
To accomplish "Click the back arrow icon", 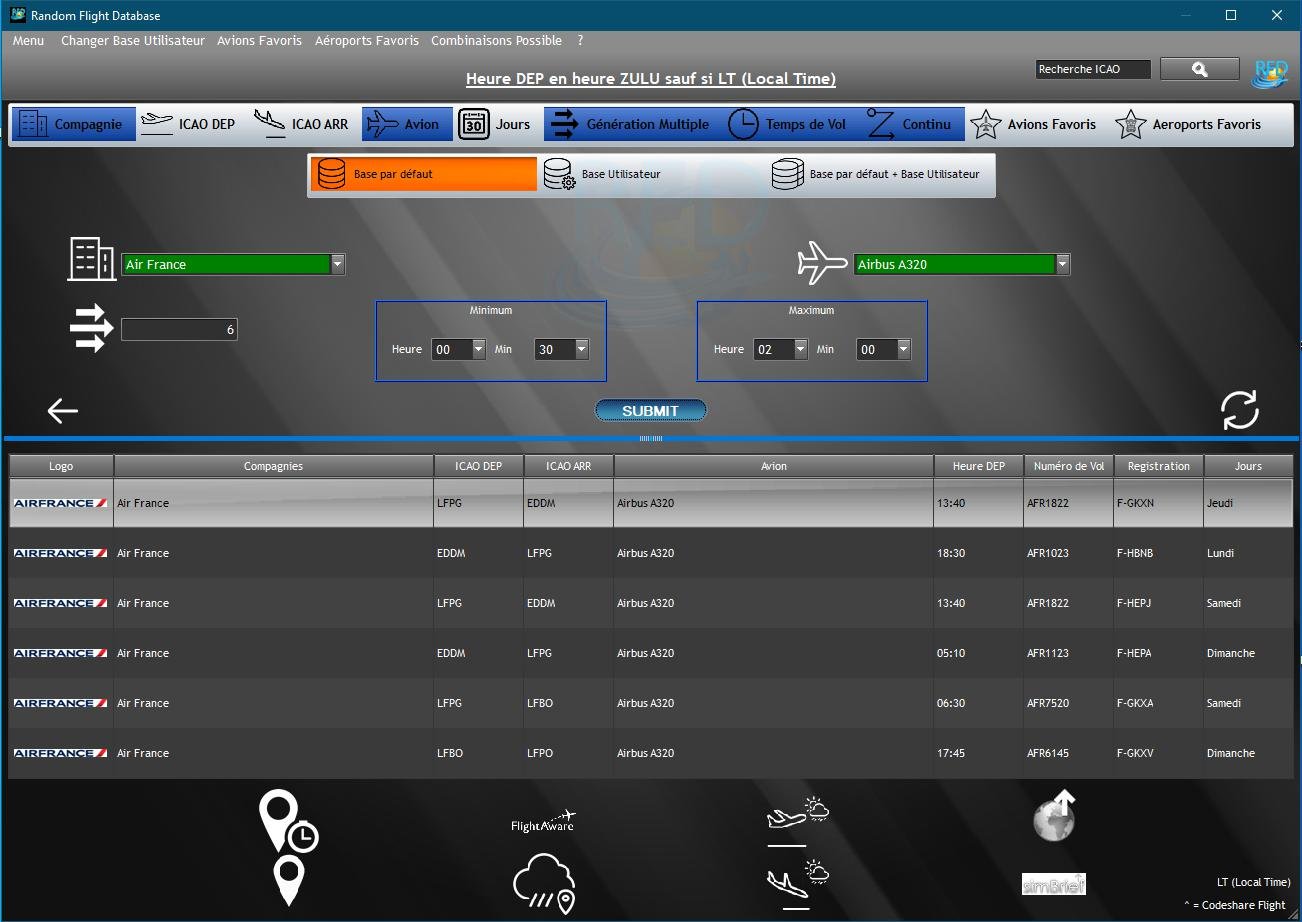I will [x=62, y=410].
